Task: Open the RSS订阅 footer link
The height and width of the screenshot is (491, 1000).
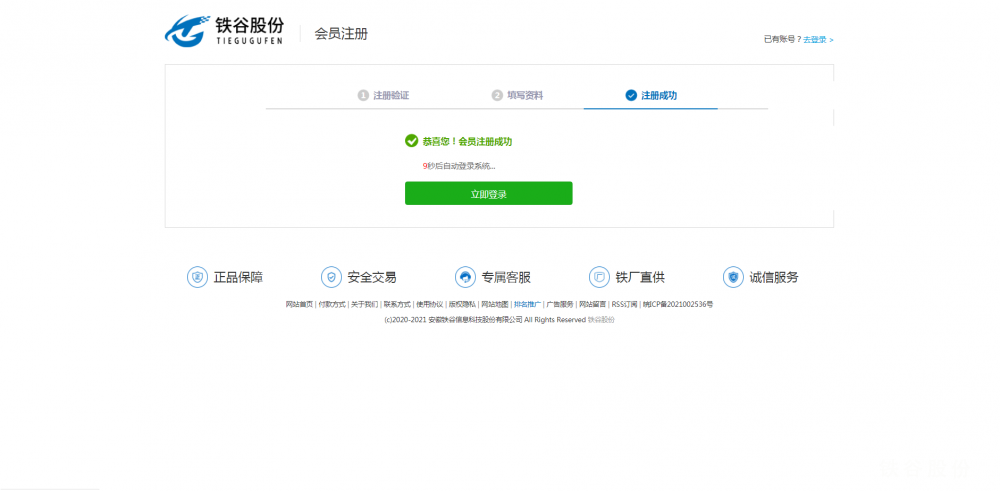Action: 624,304
